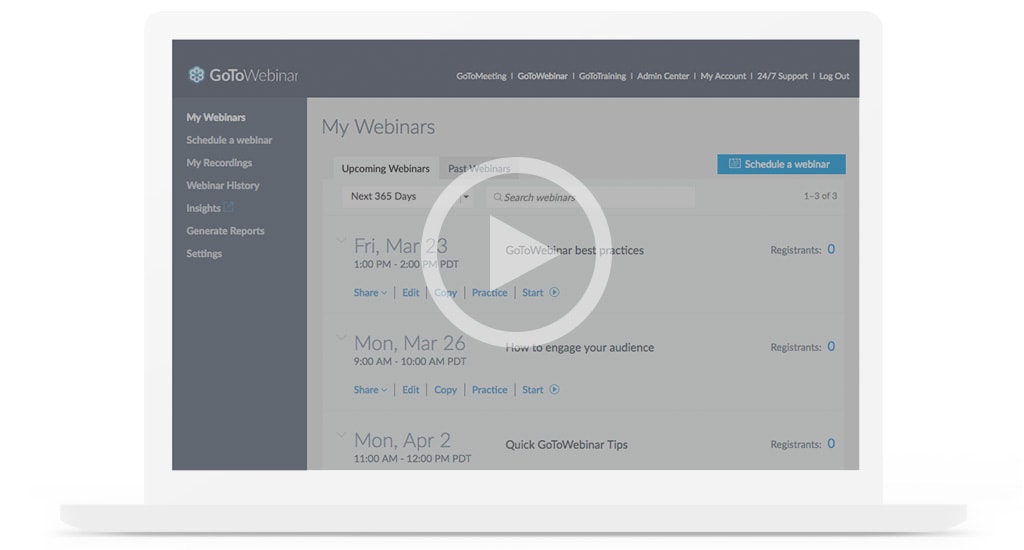Practice the Mon, Mar 26 webinar

489,390
